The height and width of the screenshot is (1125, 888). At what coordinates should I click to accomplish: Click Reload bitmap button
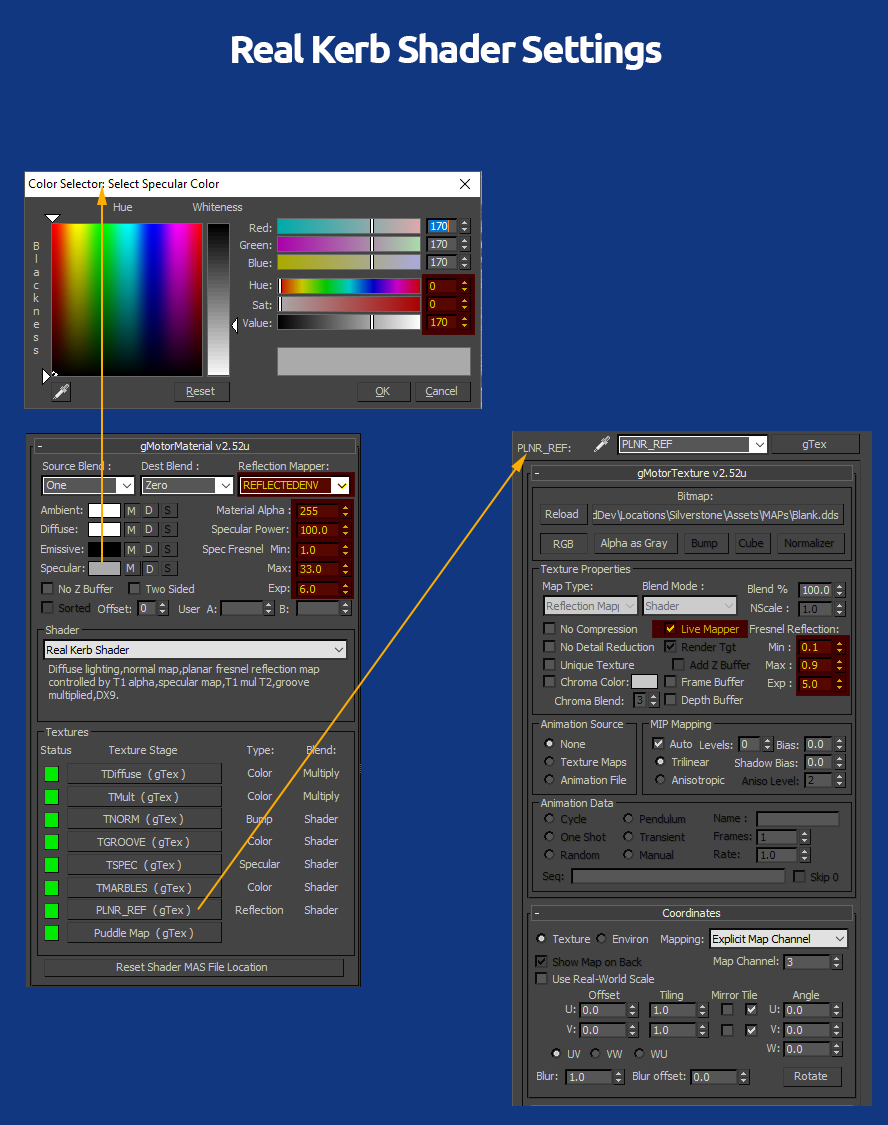(562, 514)
